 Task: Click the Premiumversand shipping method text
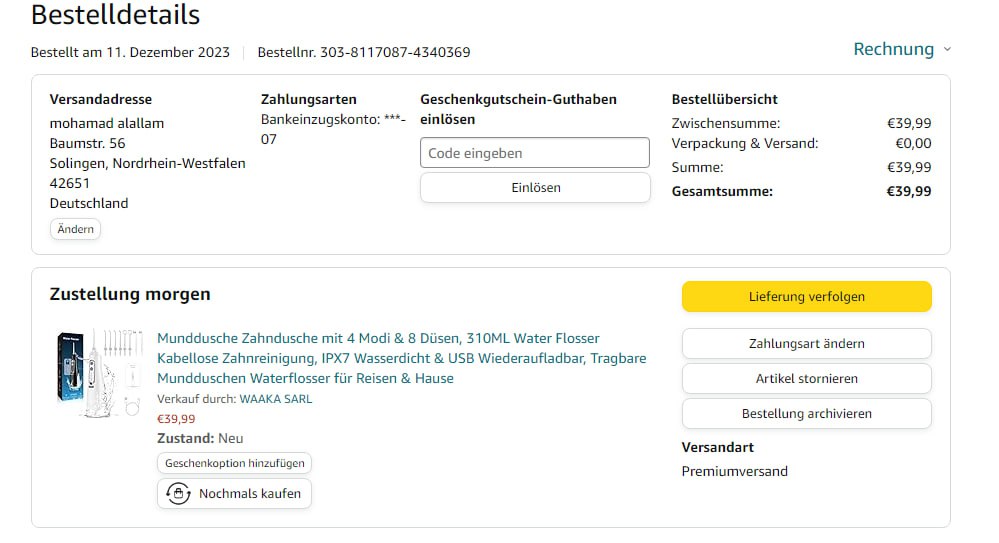(734, 471)
